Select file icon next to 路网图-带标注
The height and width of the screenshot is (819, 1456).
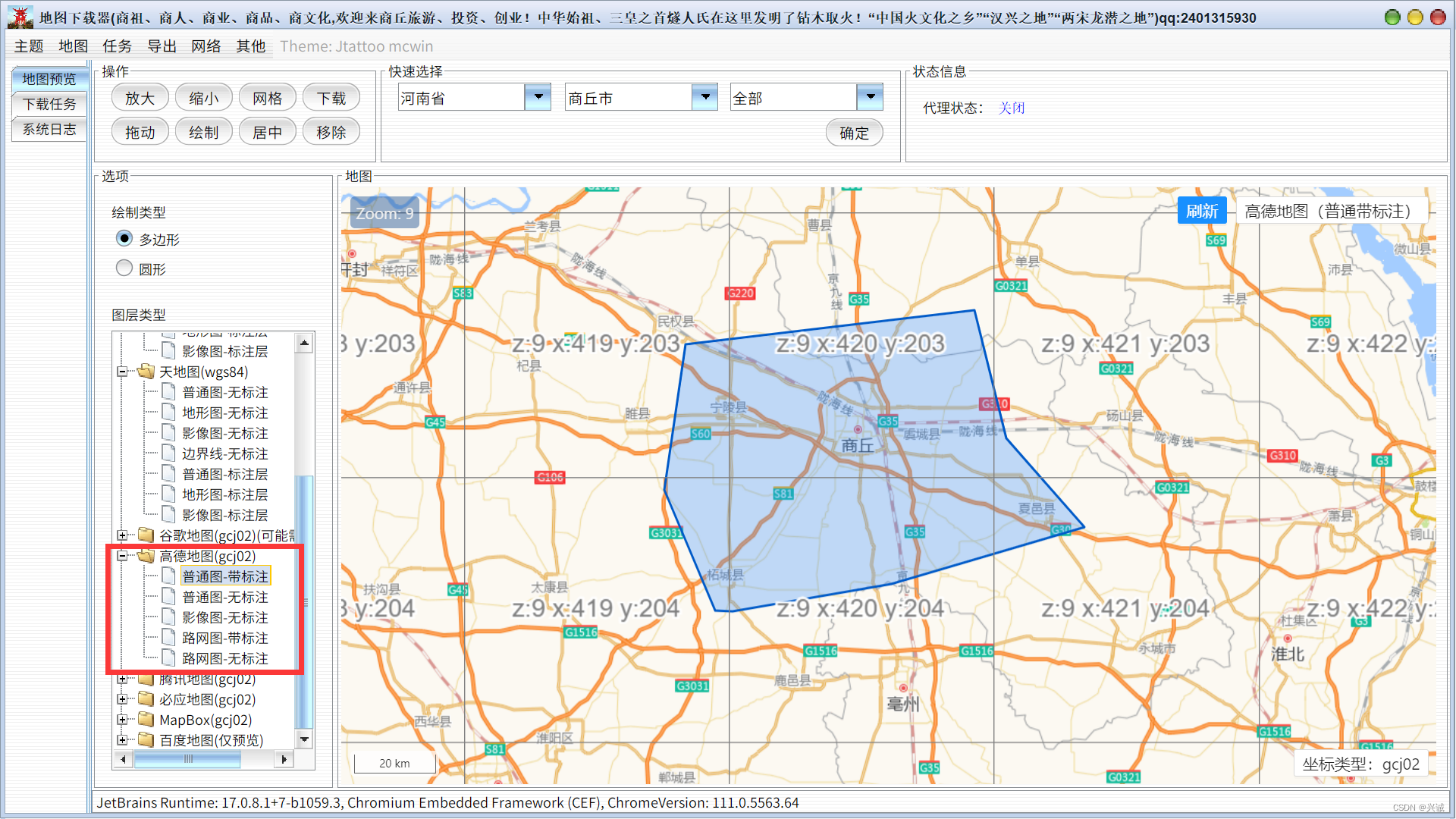pyautogui.click(x=169, y=638)
